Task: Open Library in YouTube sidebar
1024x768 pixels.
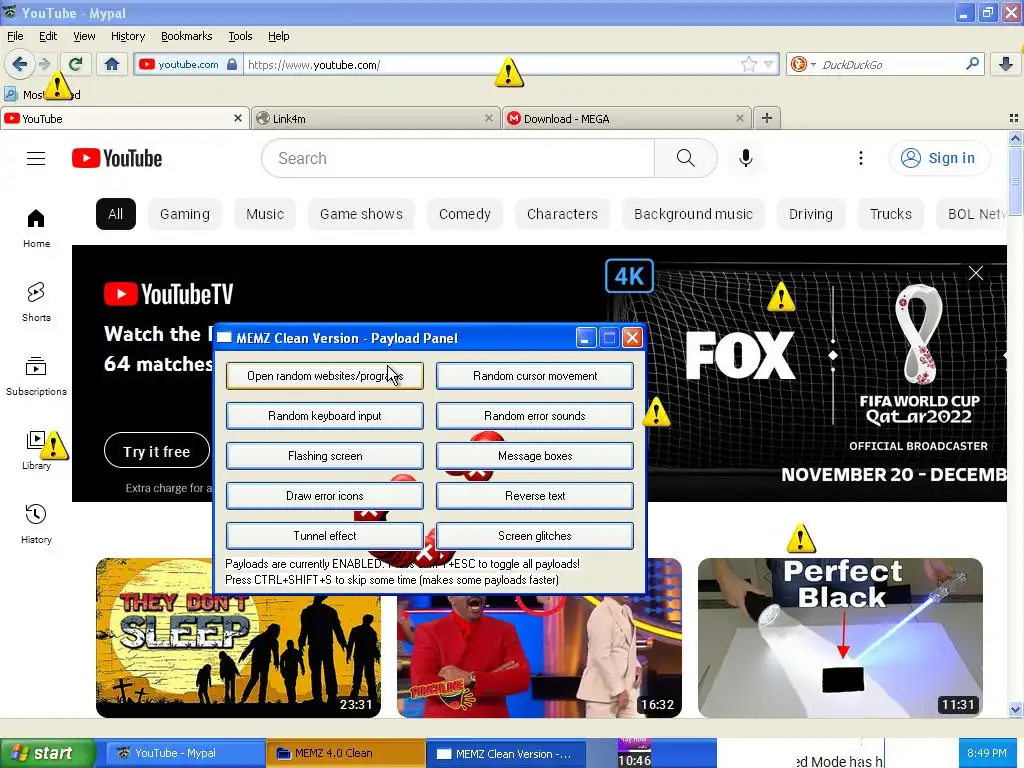Action: point(36,450)
